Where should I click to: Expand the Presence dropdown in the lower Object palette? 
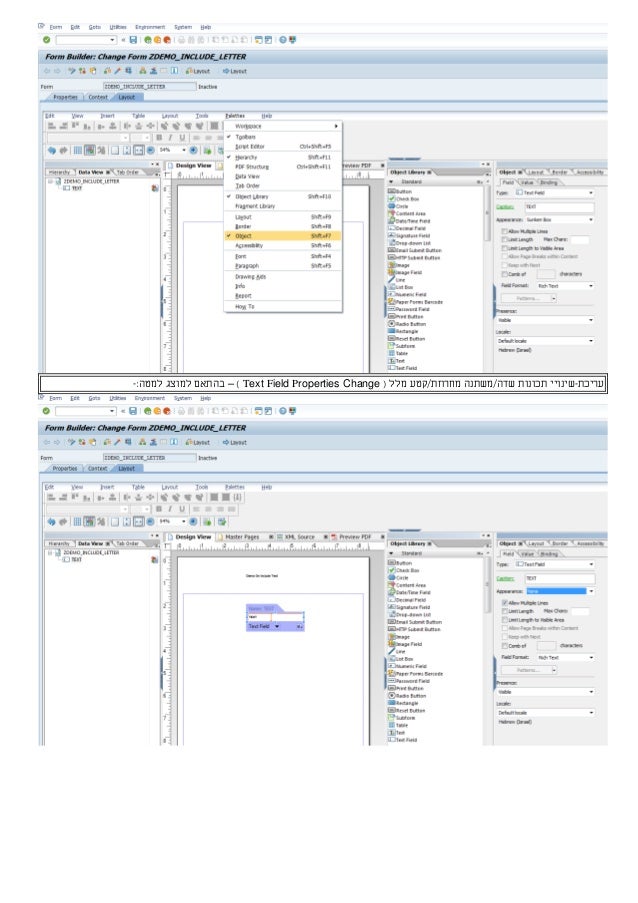[592, 690]
